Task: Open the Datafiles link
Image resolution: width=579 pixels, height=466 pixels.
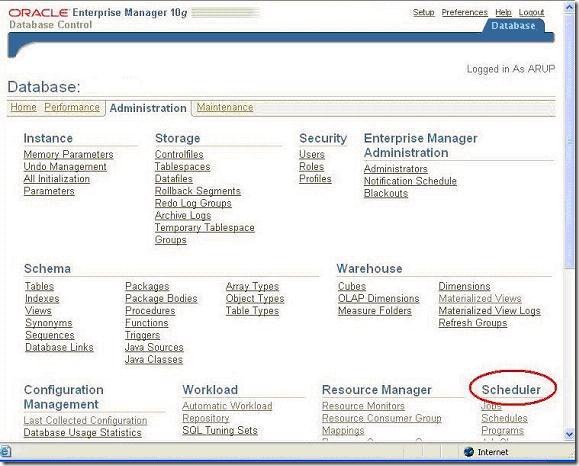Action: click(x=174, y=179)
